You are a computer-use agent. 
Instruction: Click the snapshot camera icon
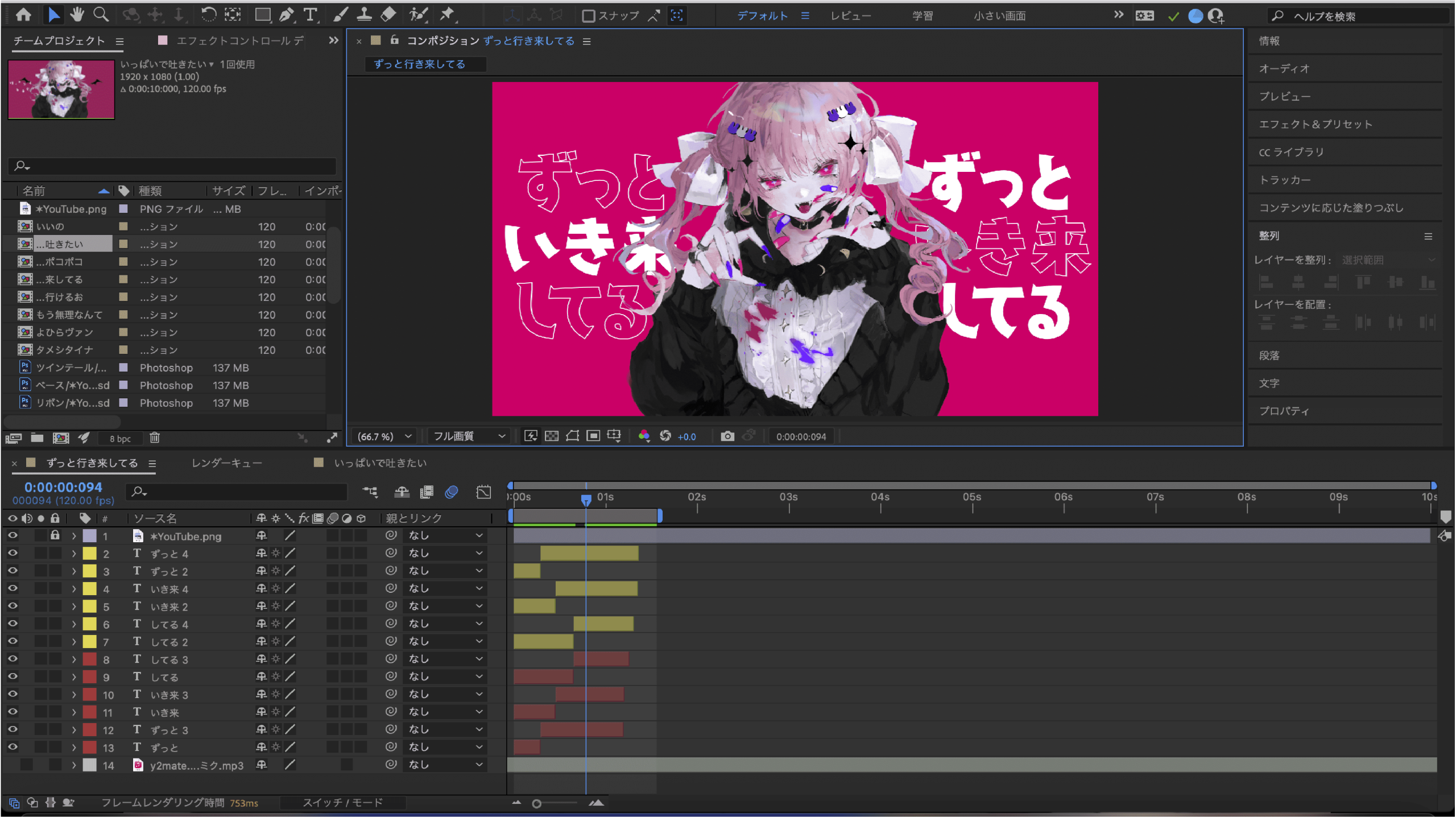(x=727, y=436)
